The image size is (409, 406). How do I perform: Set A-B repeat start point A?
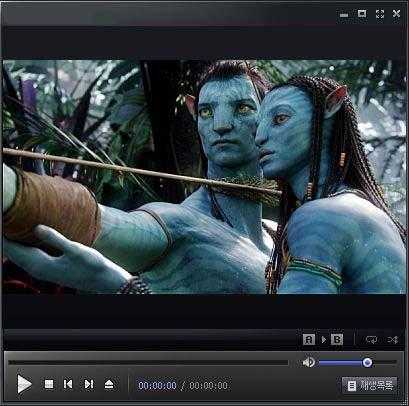[x=309, y=340]
